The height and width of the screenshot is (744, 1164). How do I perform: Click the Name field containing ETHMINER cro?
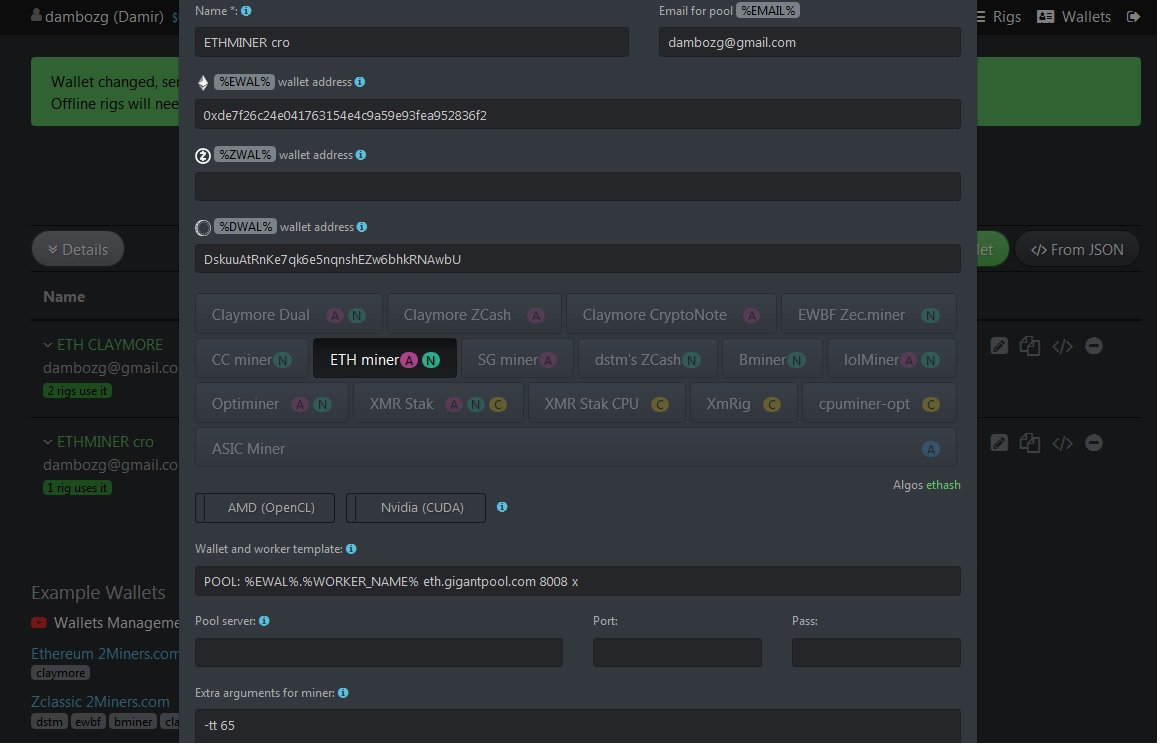coord(412,42)
